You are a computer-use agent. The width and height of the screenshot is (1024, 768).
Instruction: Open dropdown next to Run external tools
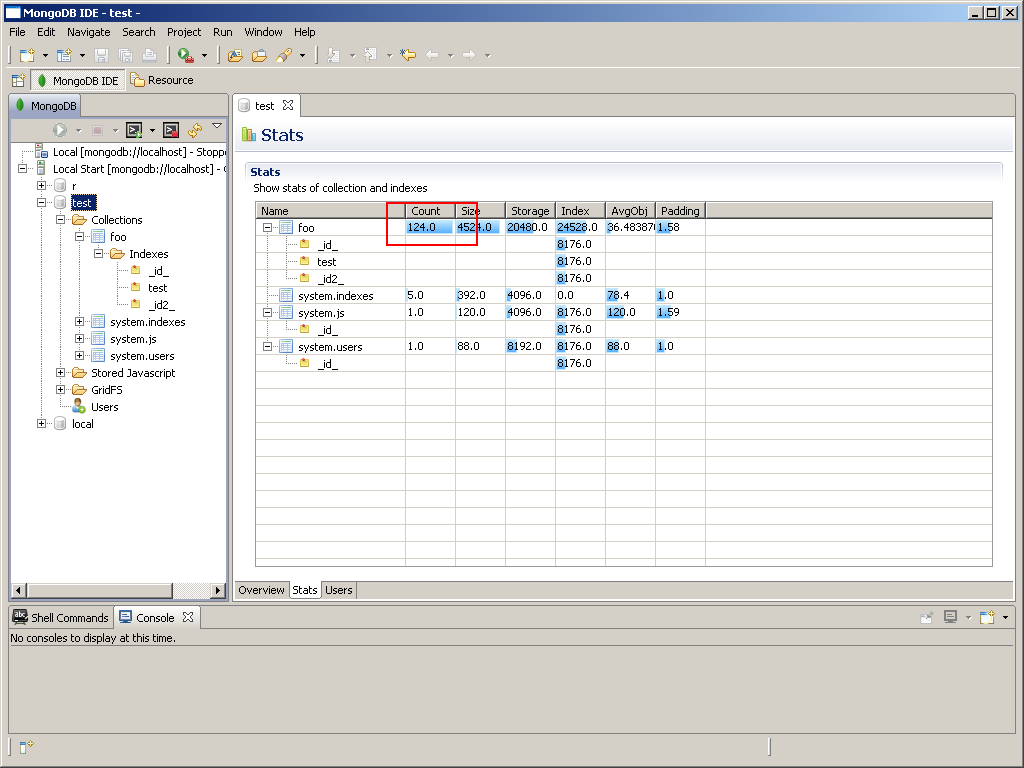pyautogui.click(x=204, y=56)
